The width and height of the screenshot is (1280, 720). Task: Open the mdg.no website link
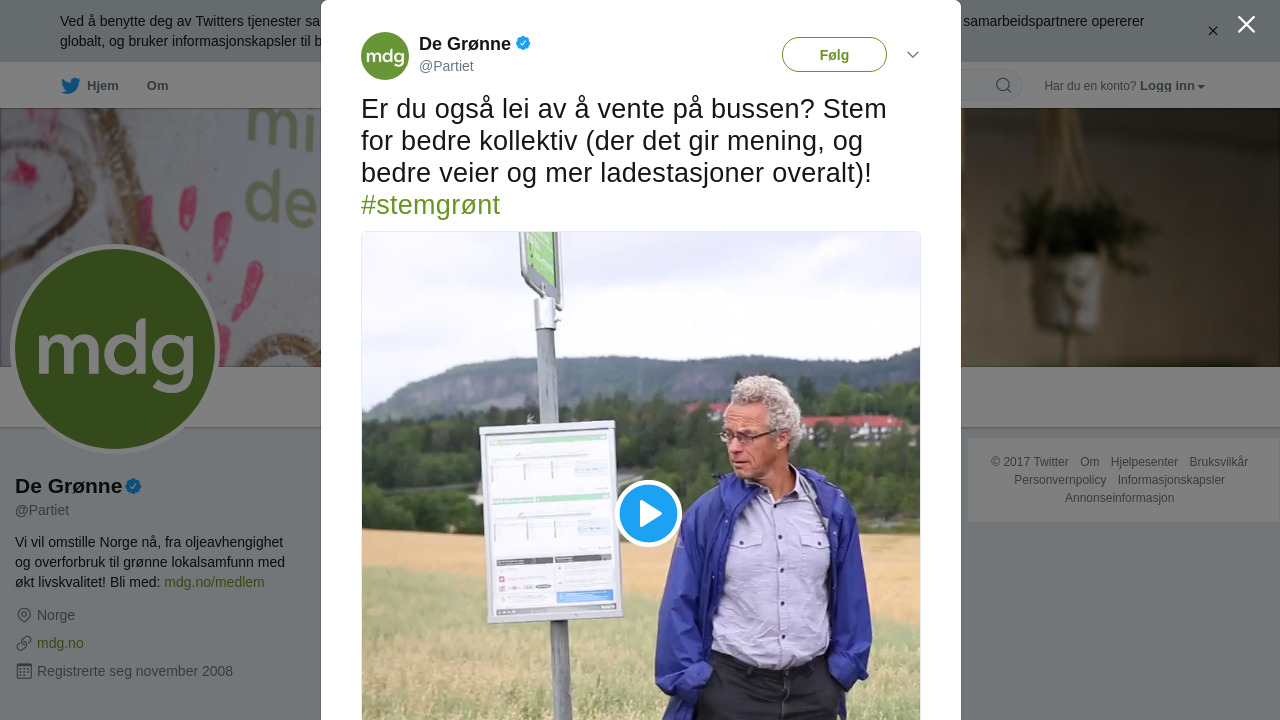[60, 643]
